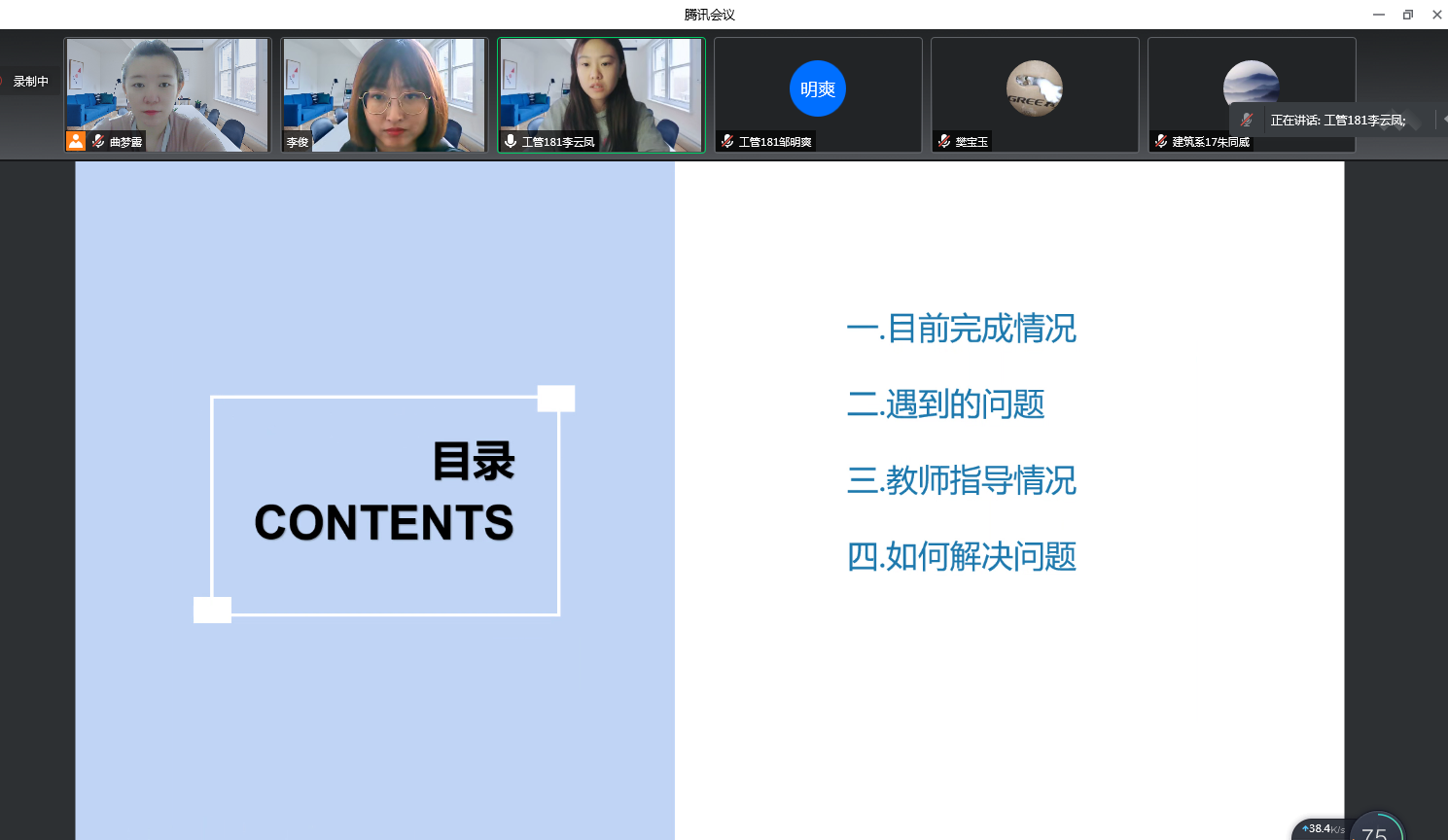The height and width of the screenshot is (840, 1448).
Task: Collapse the speaking bar with arrow
Action: click(x=1443, y=120)
